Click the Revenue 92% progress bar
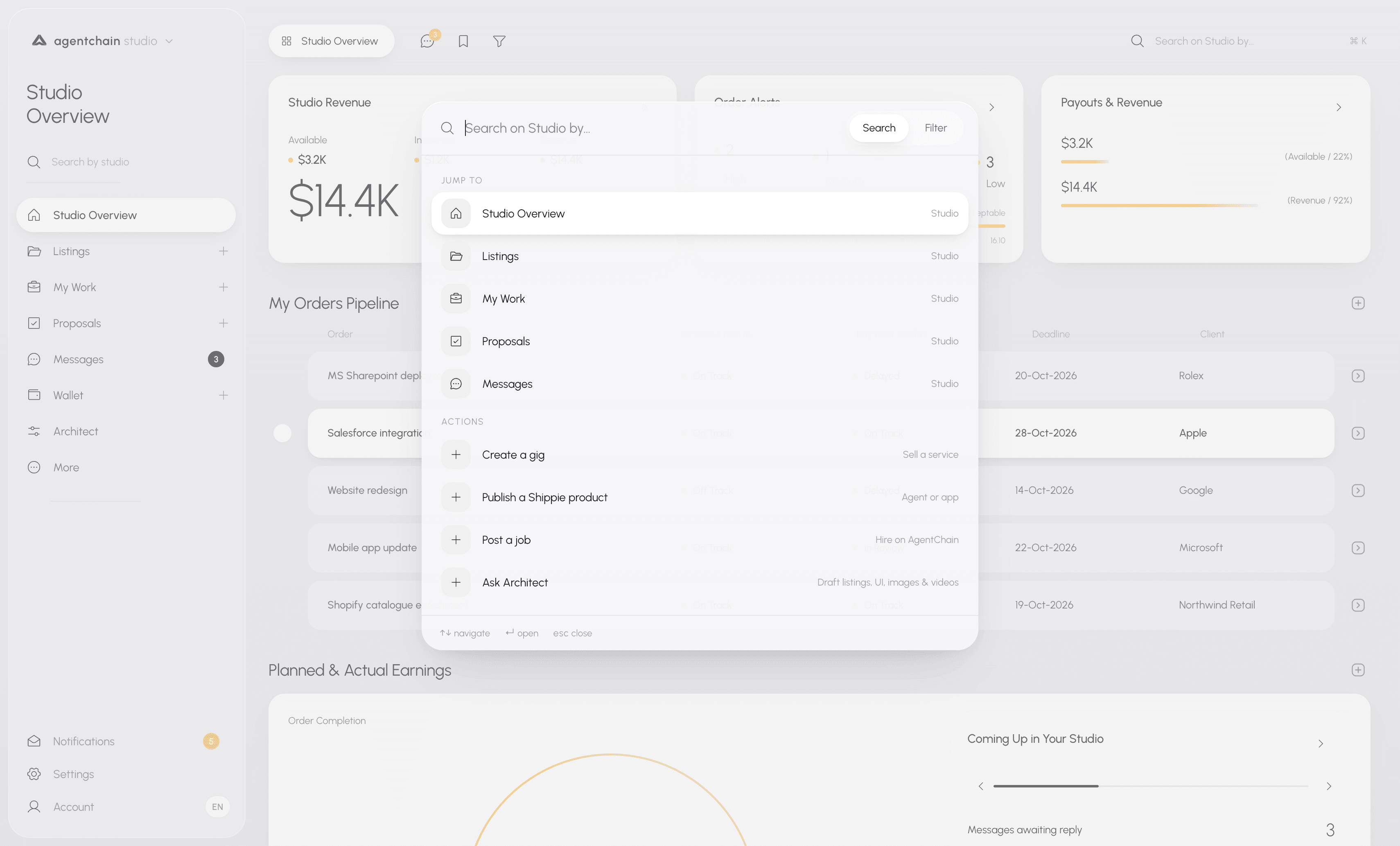 [1159, 205]
